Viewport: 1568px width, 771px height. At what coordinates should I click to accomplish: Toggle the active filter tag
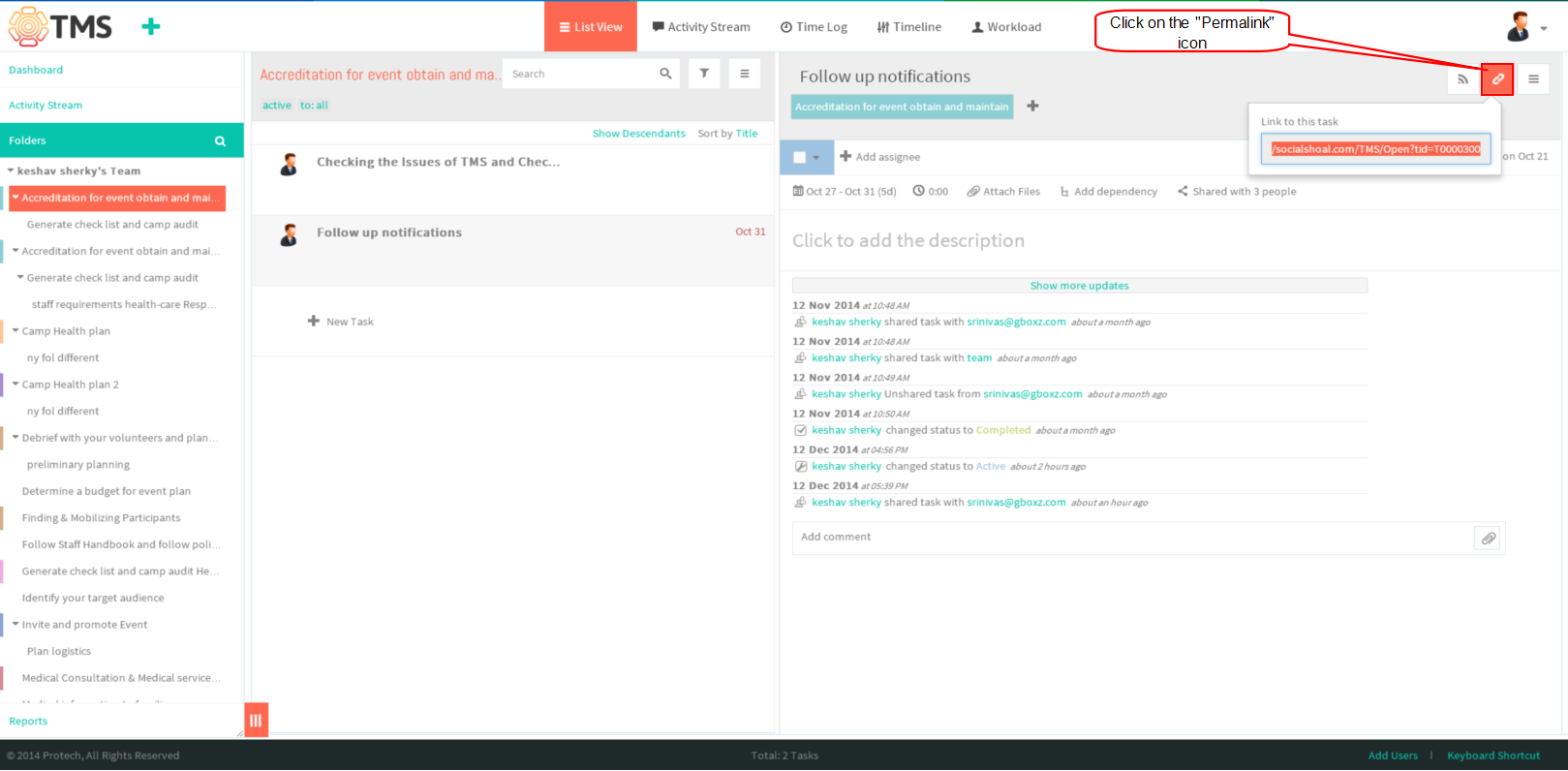(276, 106)
